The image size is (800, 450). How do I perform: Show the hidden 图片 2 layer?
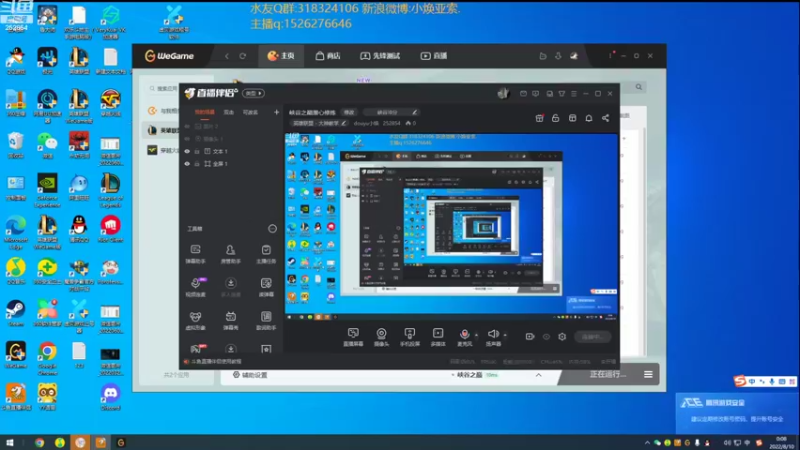pos(187,126)
